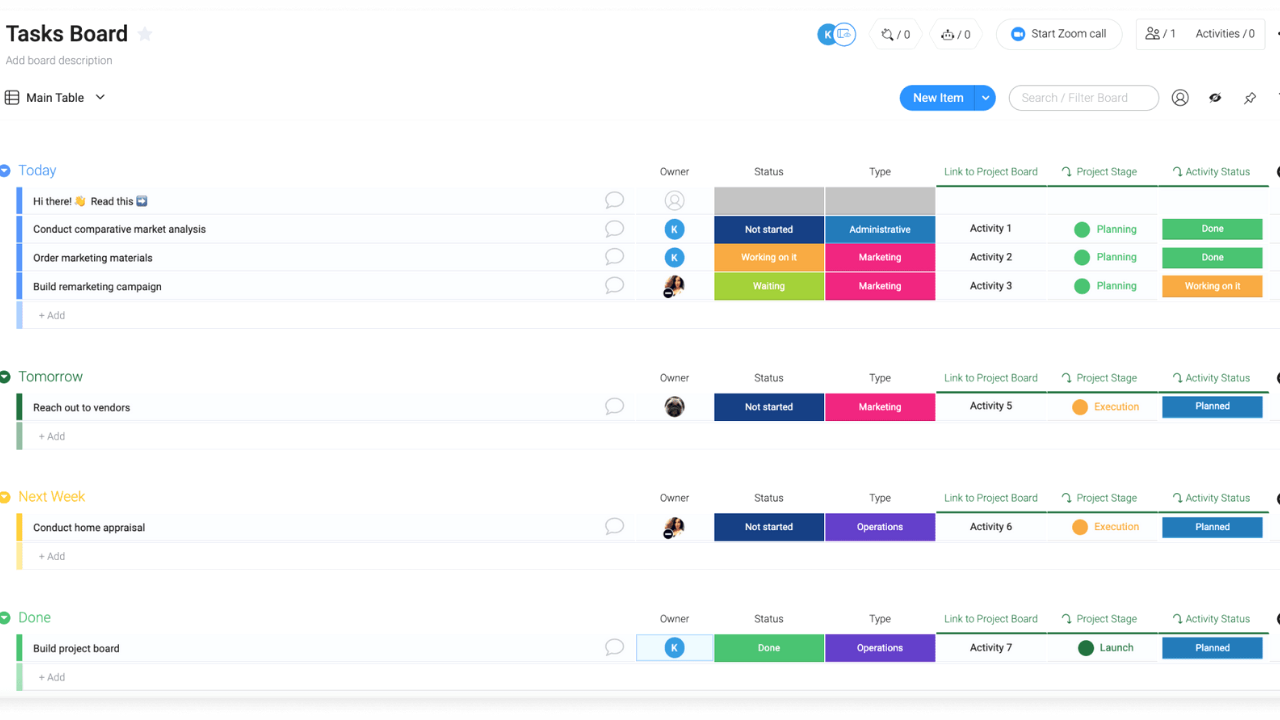1280x720 pixels.
Task: Open conversation for Reach out to vendors
Action: point(614,407)
